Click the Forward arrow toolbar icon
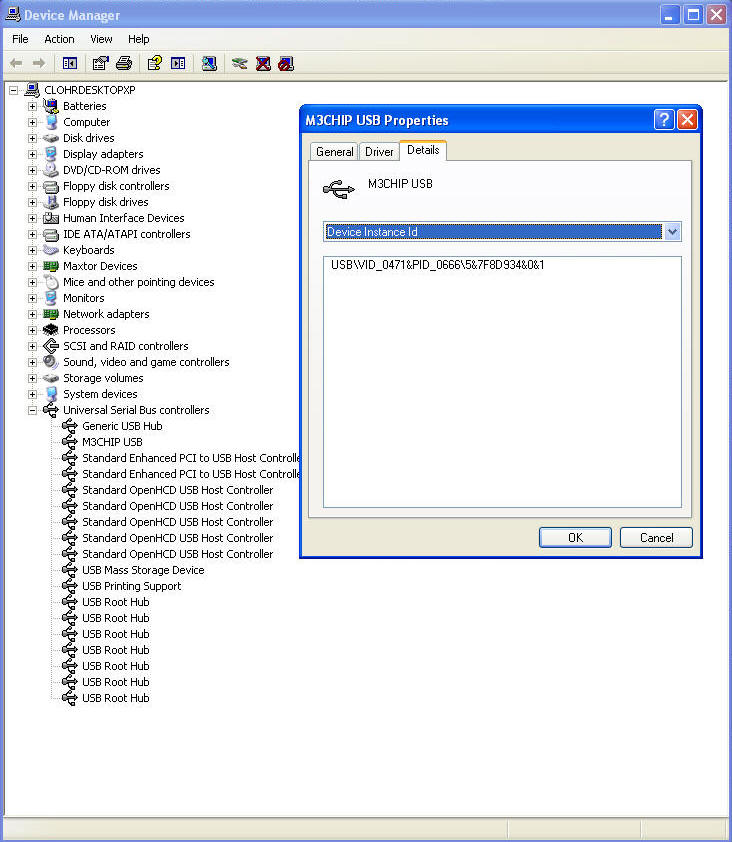 tap(39, 63)
